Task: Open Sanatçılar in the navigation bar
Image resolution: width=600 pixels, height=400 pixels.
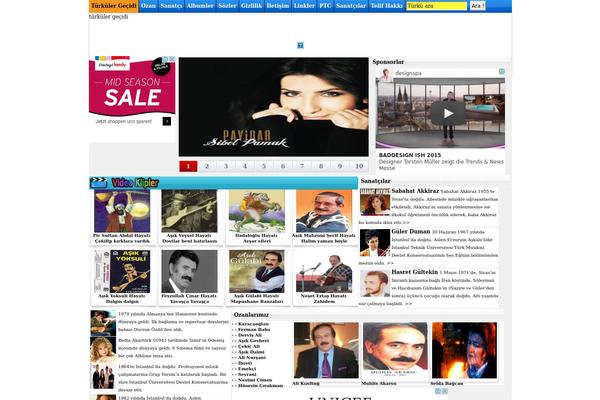Action: coord(351,6)
